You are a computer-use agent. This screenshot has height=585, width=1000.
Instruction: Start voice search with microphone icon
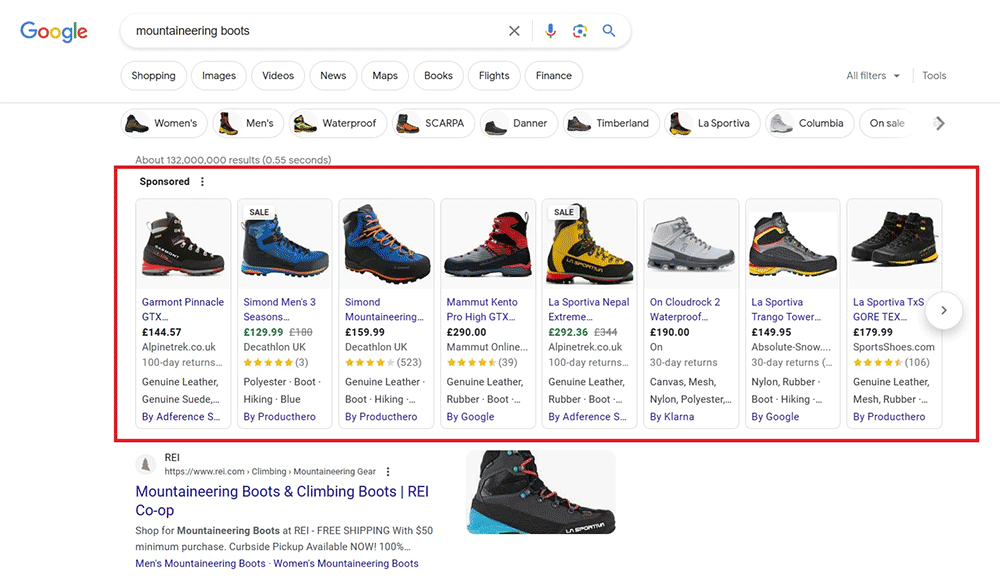(x=550, y=31)
